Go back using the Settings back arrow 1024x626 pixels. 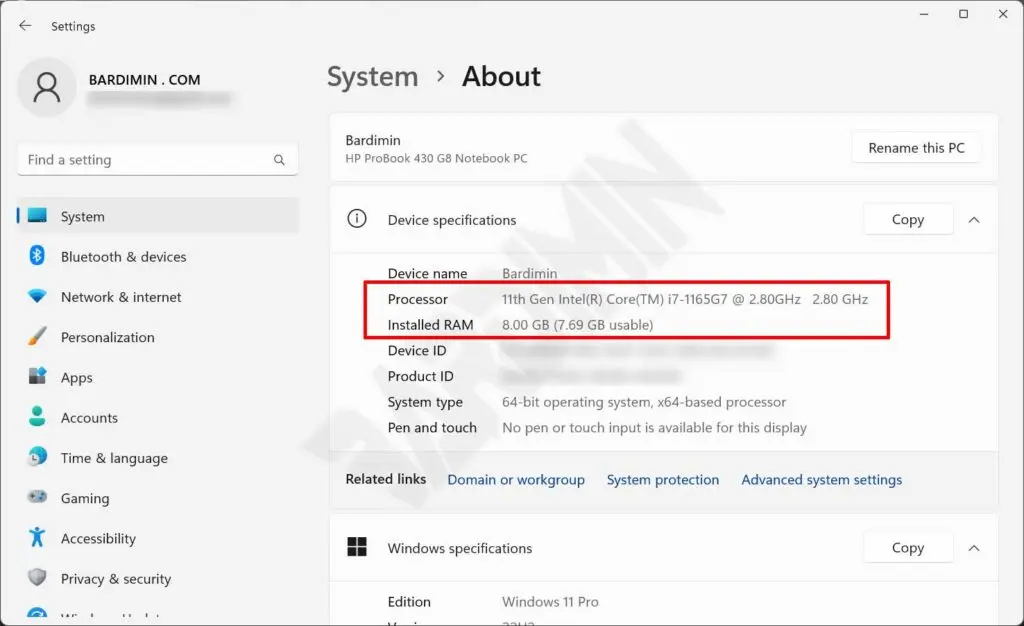(25, 25)
